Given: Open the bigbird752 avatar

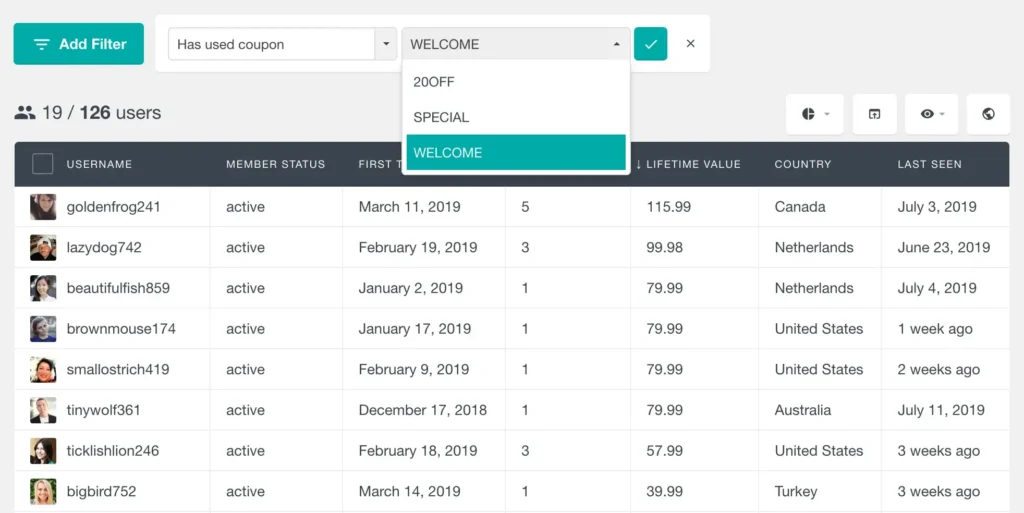Looking at the screenshot, I should pos(43,491).
